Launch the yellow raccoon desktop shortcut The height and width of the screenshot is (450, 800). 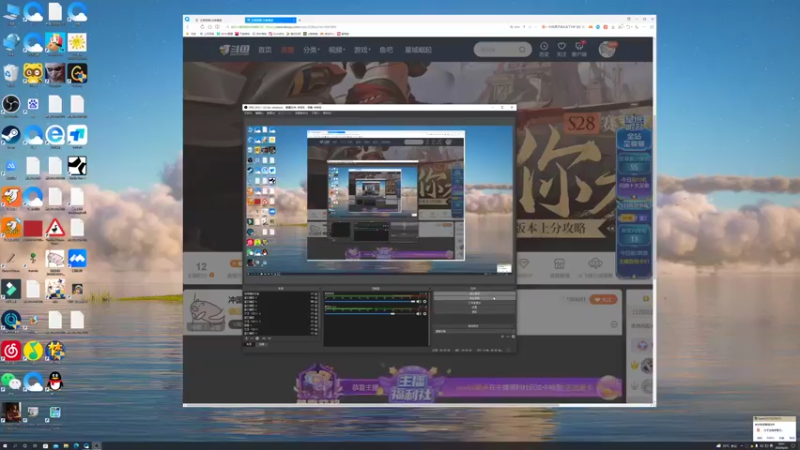point(33,73)
